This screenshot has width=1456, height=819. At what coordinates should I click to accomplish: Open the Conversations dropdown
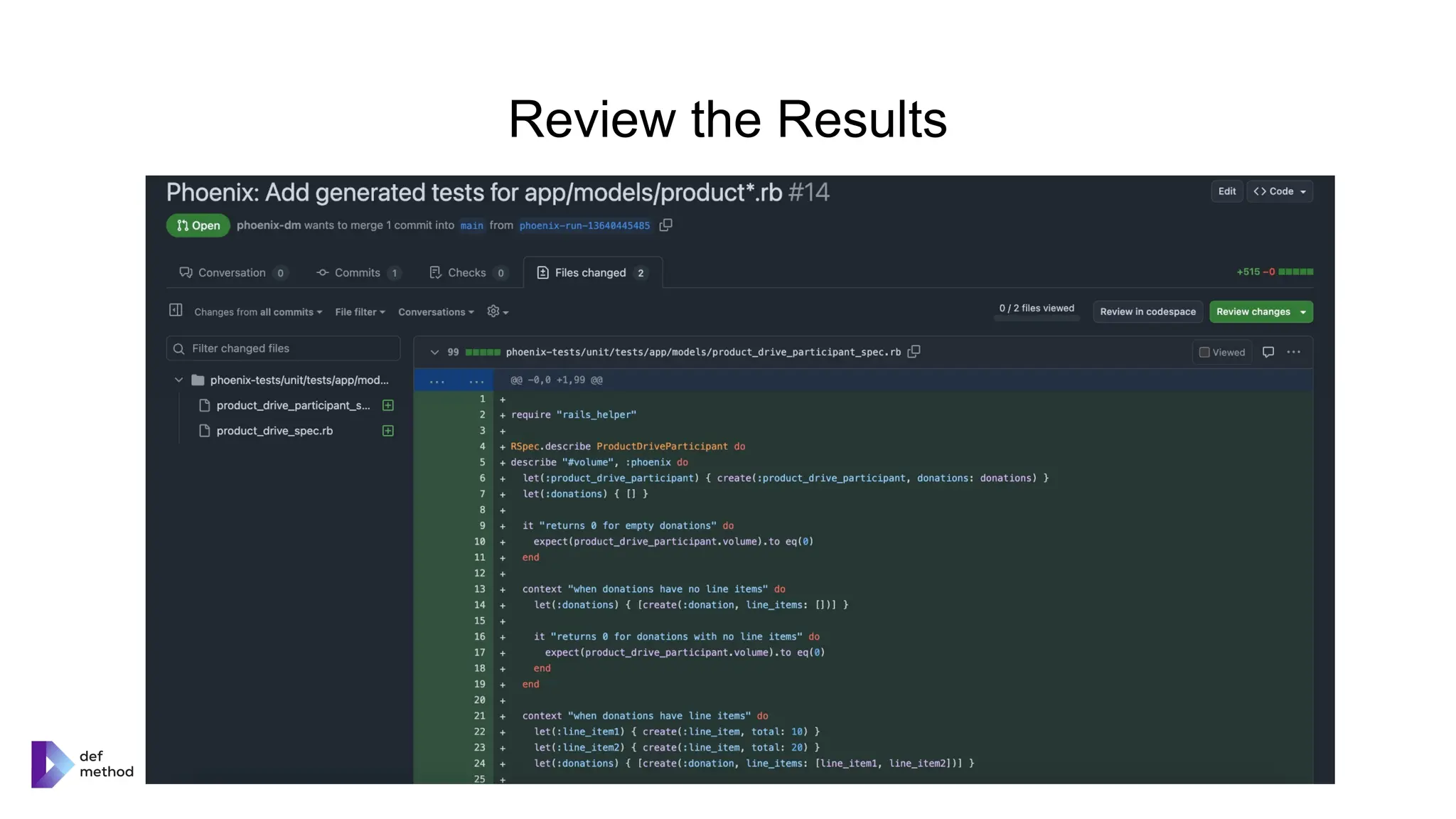(x=436, y=312)
